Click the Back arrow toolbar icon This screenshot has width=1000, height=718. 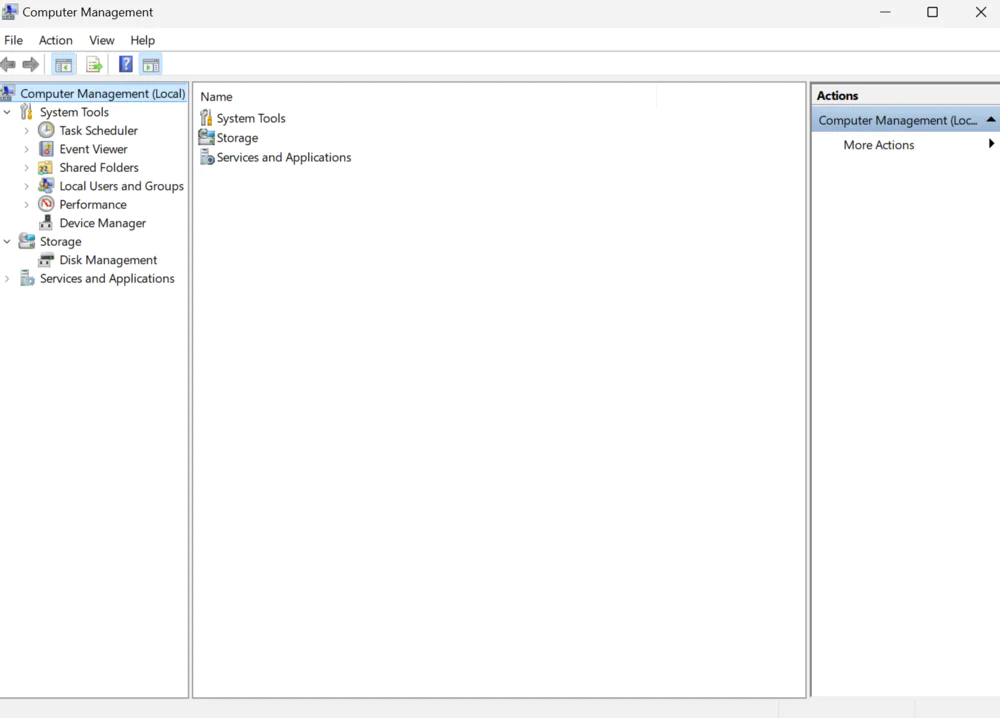point(8,64)
